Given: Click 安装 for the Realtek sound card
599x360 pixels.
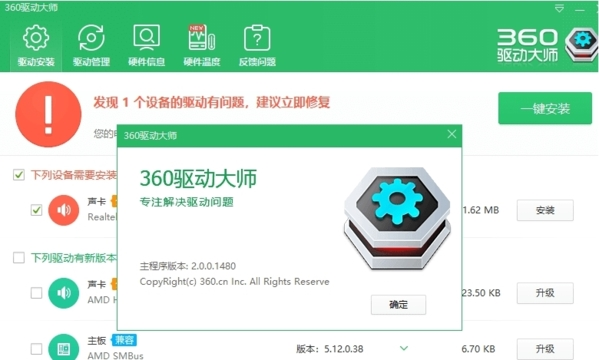Looking at the screenshot, I should click(545, 210).
